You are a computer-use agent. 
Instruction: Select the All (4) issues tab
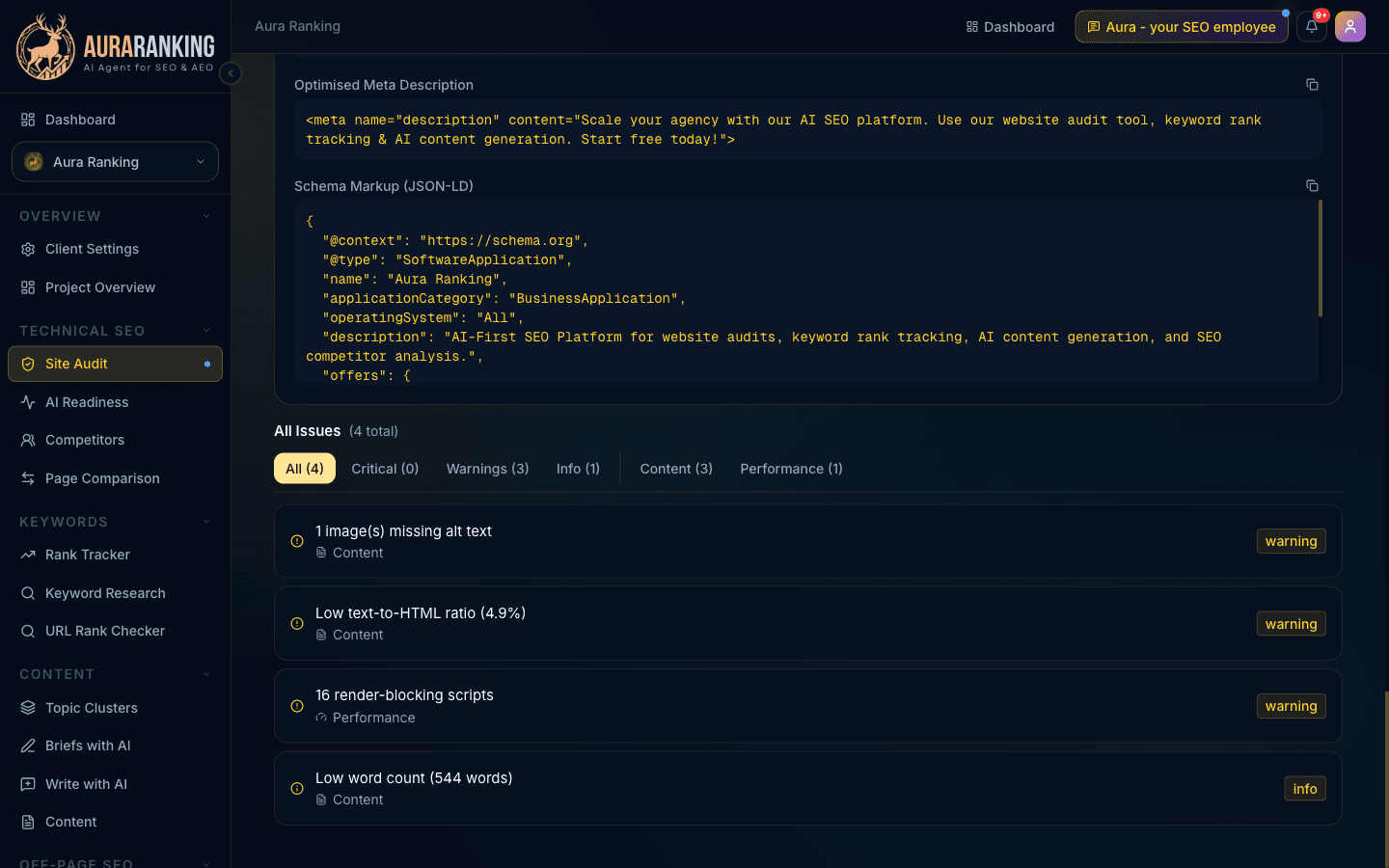coord(305,469)
